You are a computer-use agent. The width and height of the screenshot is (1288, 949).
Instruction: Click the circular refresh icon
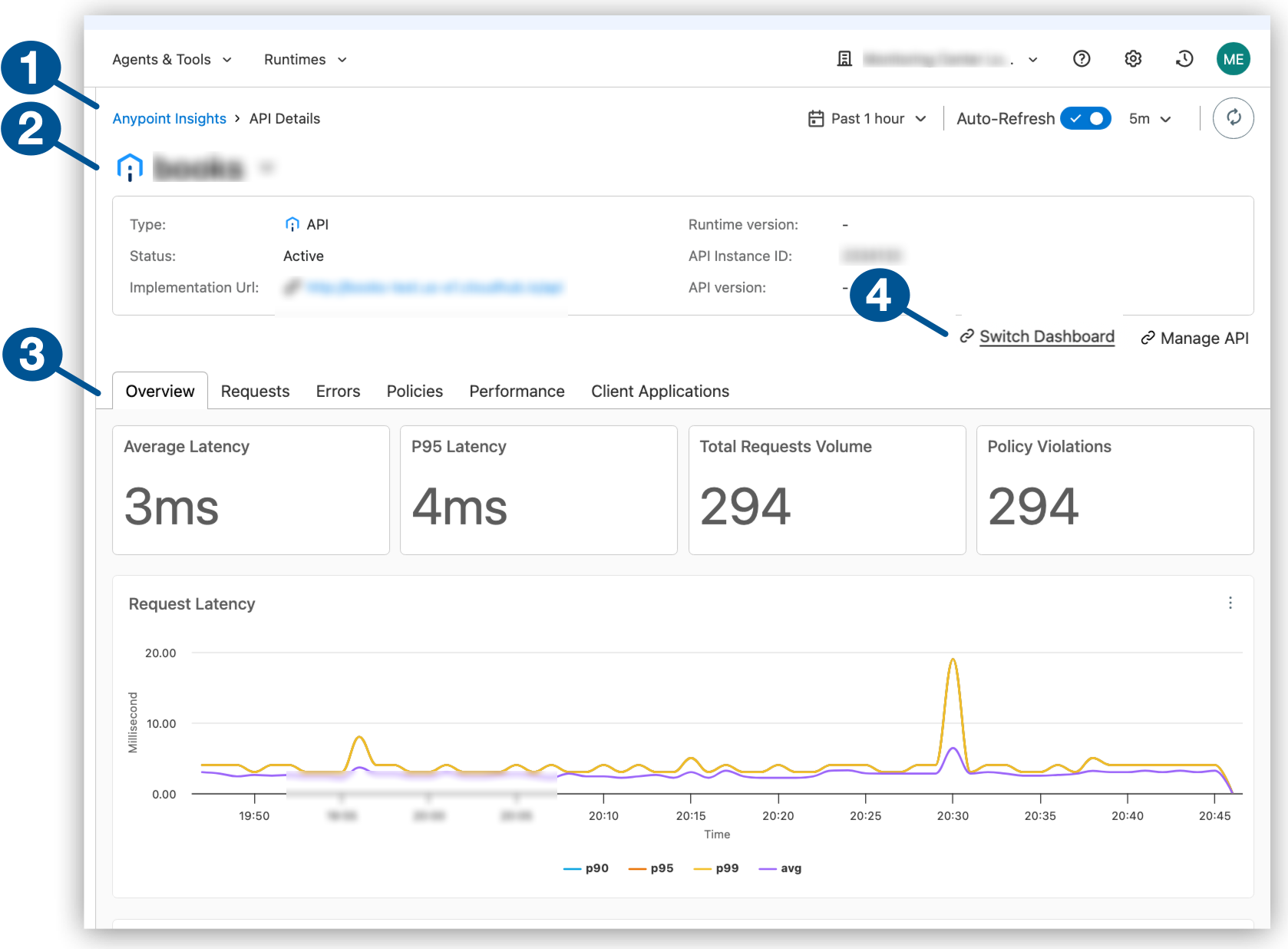[x=1233, y=118]
